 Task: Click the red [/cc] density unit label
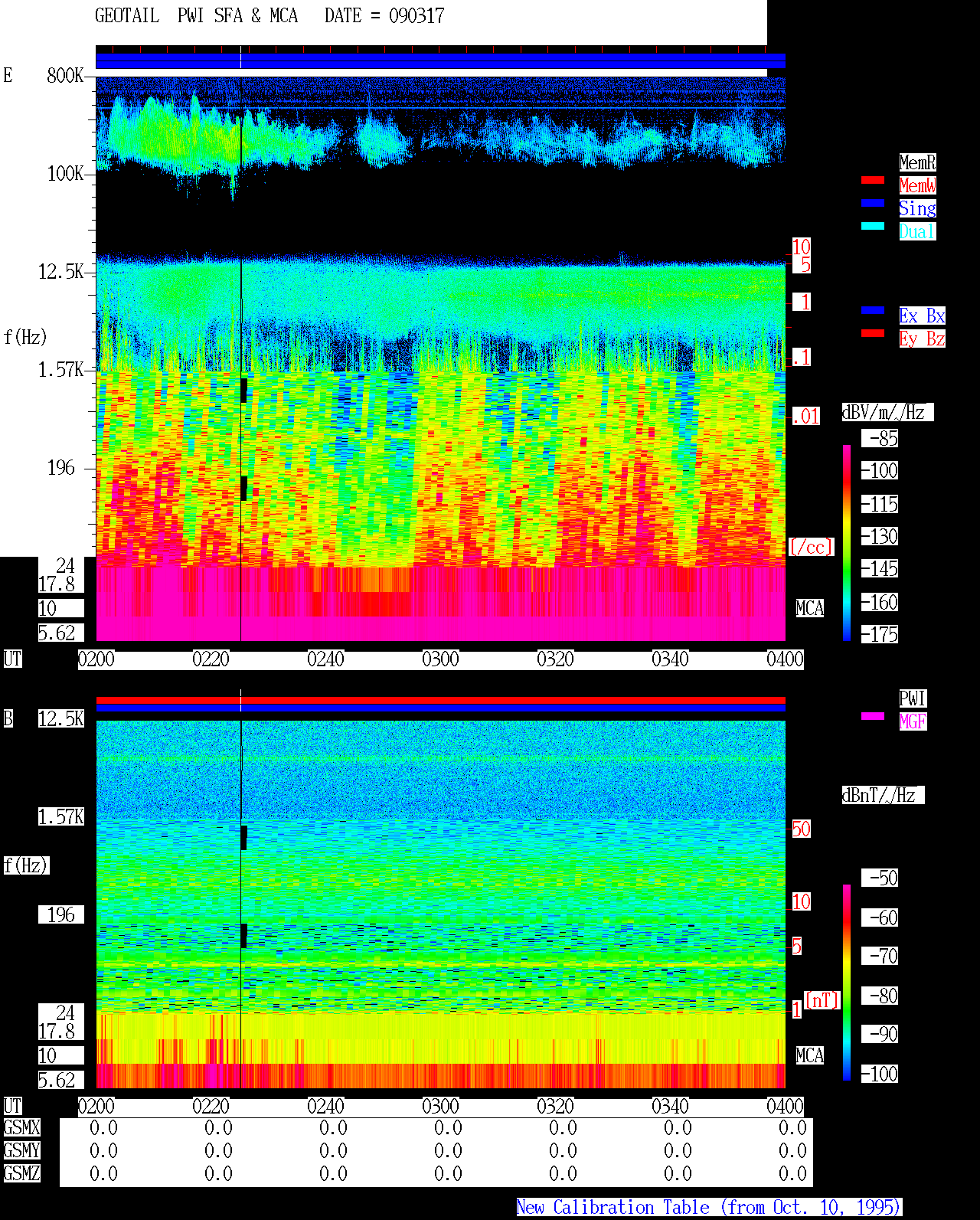tap(811, 547)
